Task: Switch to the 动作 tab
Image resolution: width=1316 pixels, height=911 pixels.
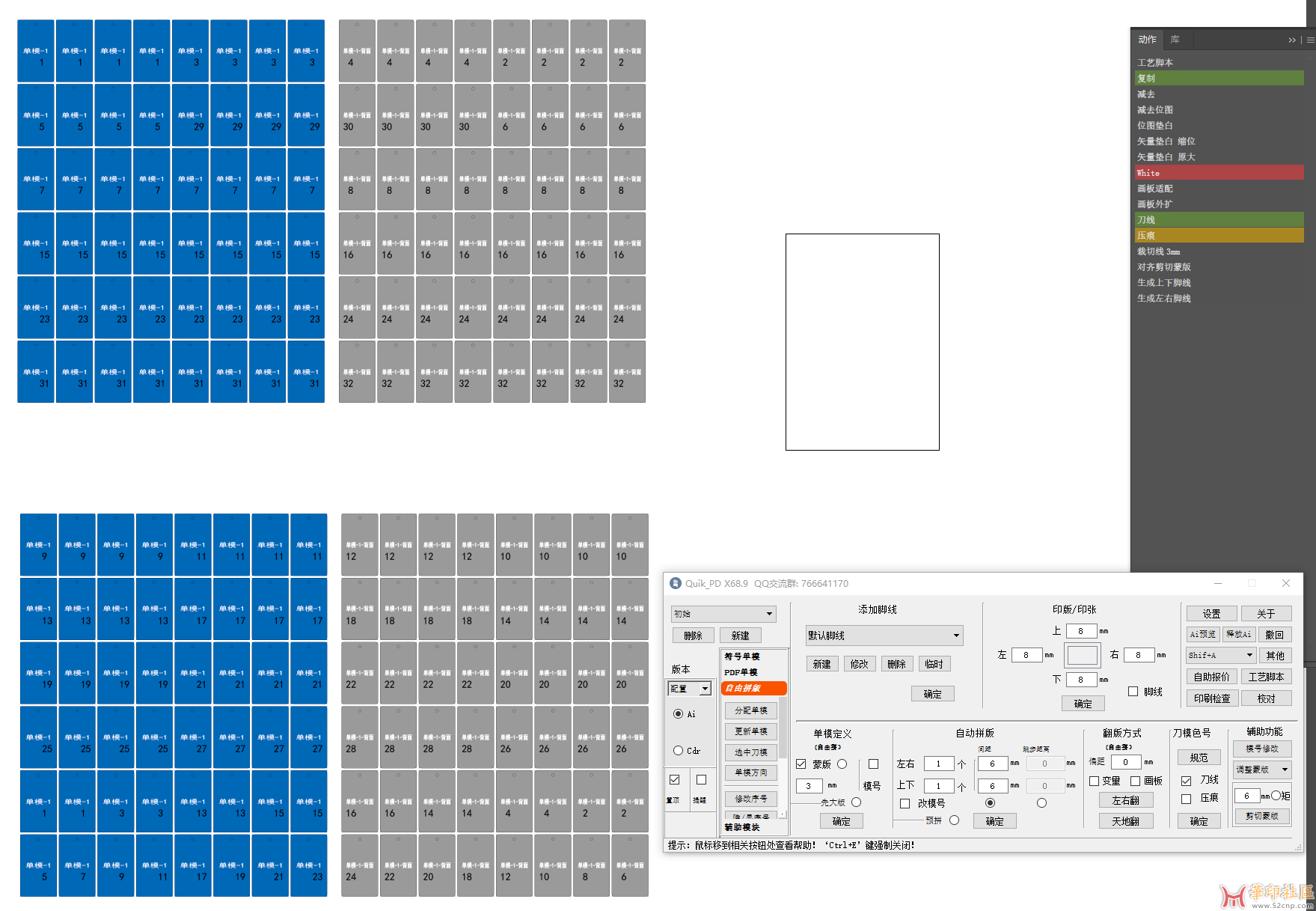Action: [x=1147, y=40]
